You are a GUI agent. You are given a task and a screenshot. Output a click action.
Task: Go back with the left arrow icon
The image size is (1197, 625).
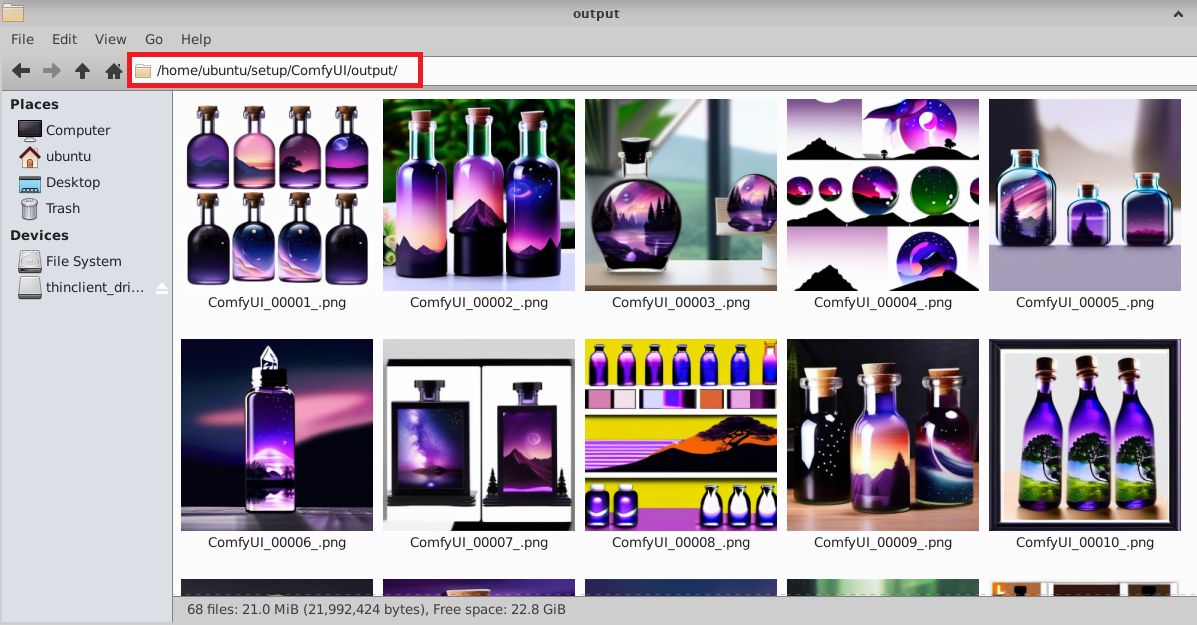tap(21, 71)
